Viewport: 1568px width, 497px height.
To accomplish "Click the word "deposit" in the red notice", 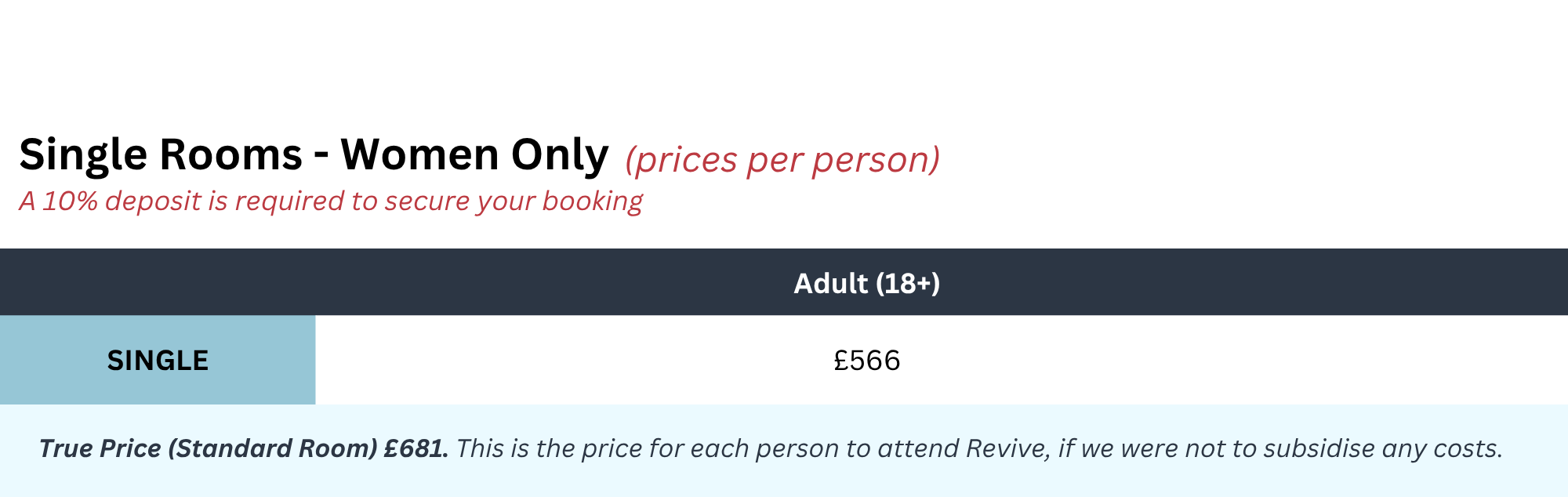I will click(x=153, y=201).
